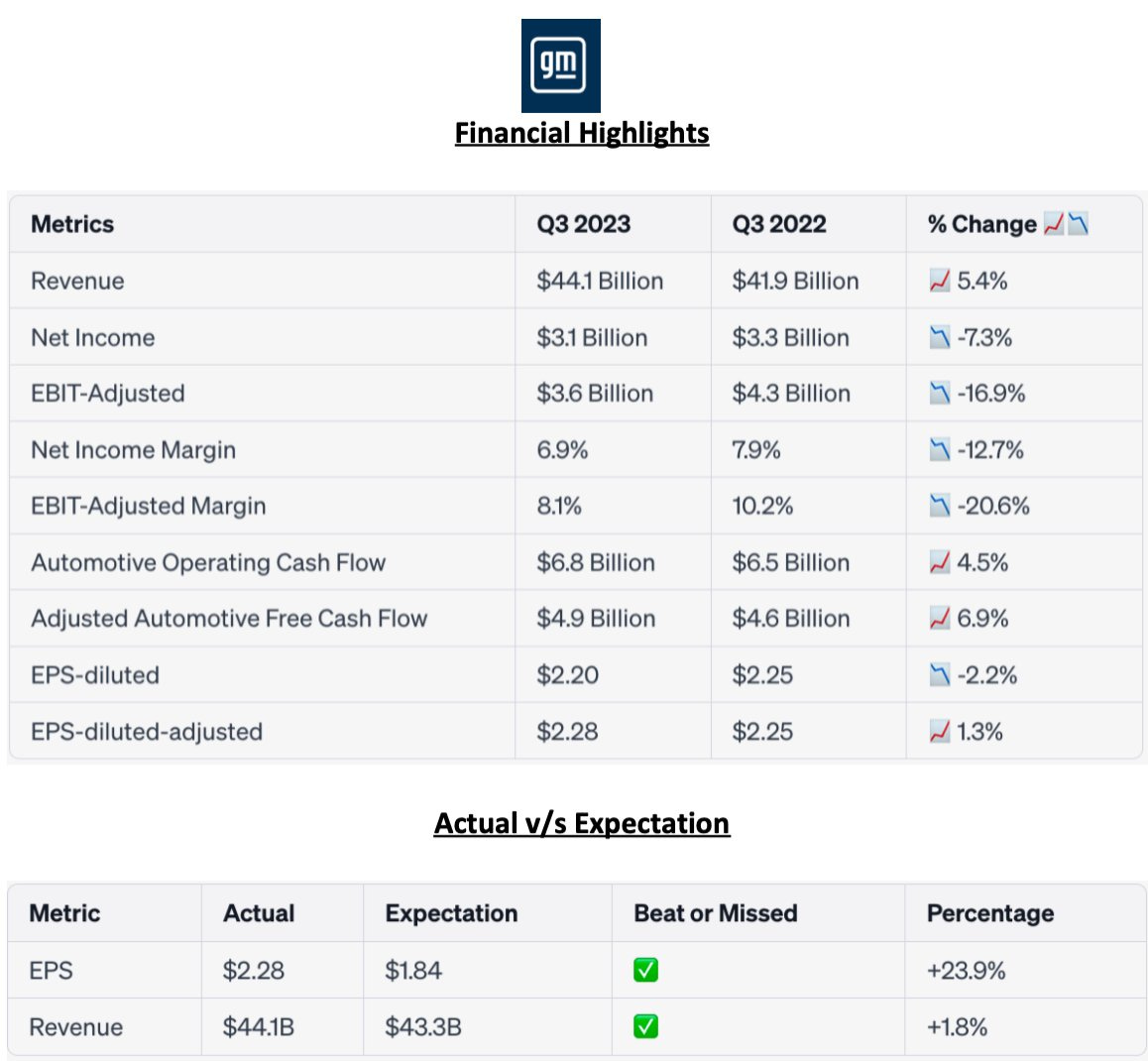Click the green checkmark in Revenue row
Image resolution: width=1148 pixels, height=1061 pixels.
[645, 1026]
